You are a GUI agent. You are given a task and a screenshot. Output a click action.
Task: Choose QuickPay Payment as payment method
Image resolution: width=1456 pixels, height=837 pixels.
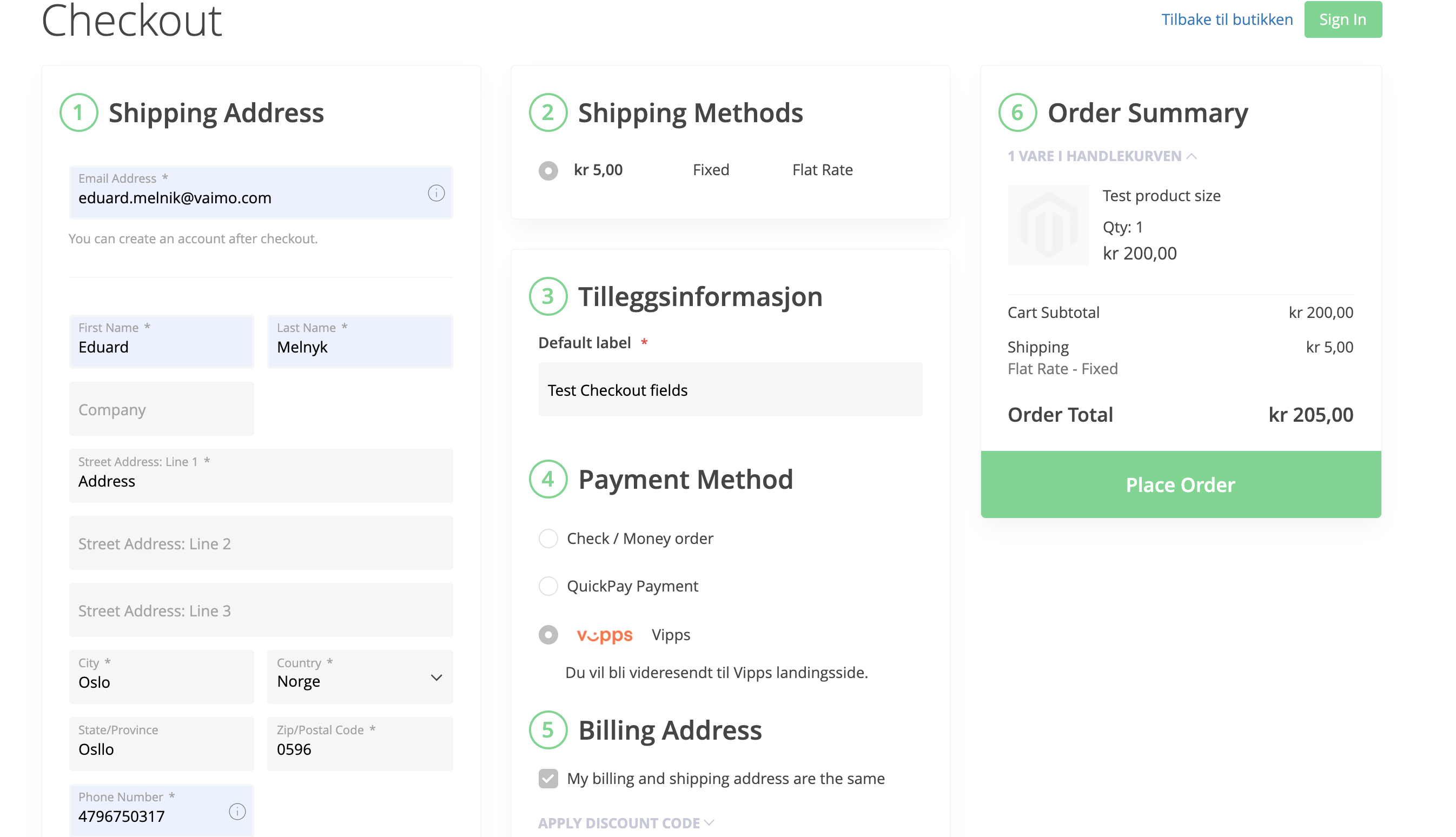click(x=547, y=586)
